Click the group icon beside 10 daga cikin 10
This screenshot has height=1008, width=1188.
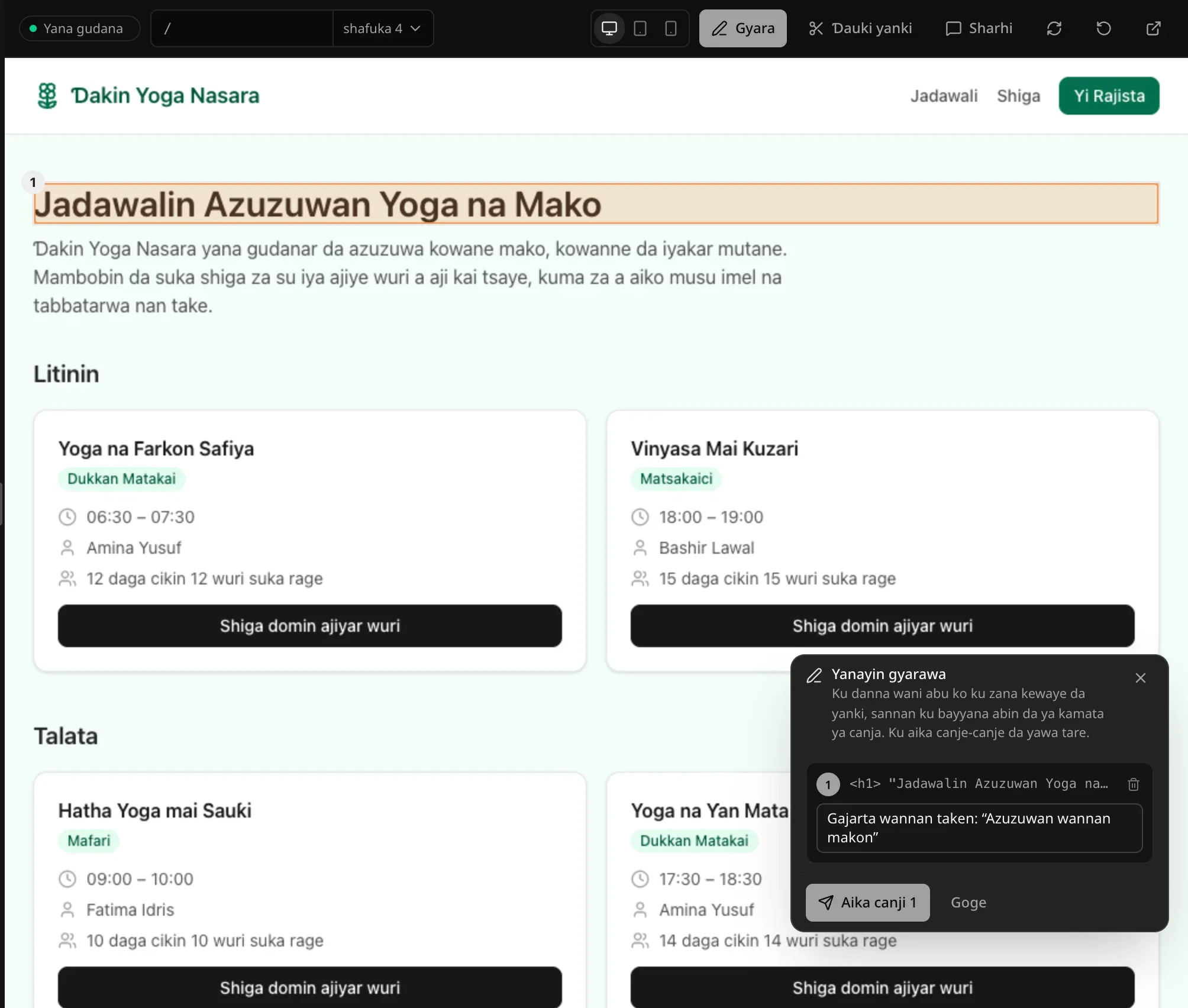pyautogui.click(x=67, y=941)
